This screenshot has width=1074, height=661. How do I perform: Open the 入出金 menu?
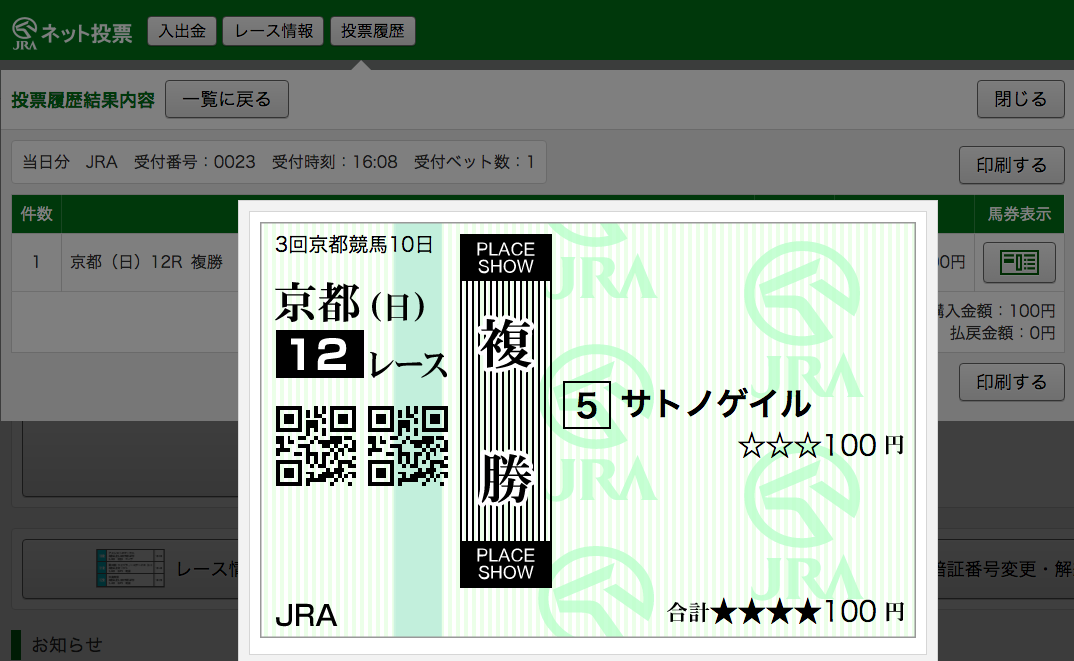coord(182,32)
